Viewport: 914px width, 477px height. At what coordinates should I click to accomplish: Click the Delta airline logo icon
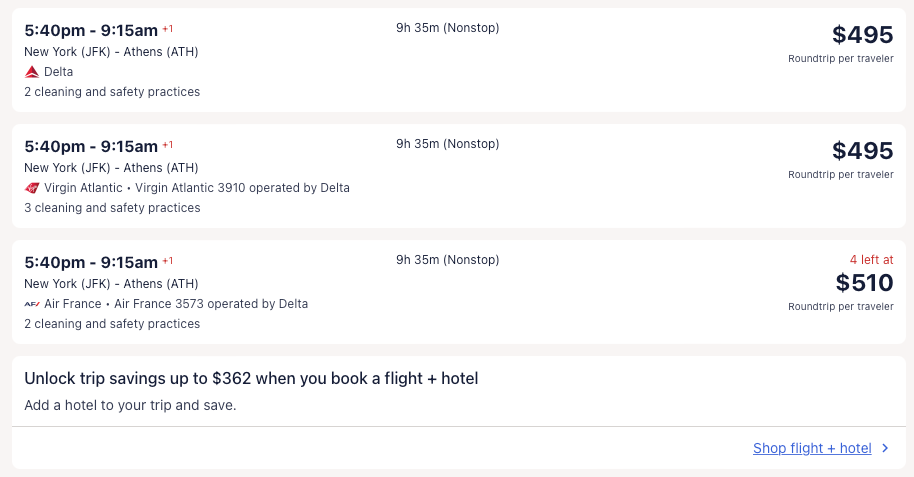tap(32, 72)
